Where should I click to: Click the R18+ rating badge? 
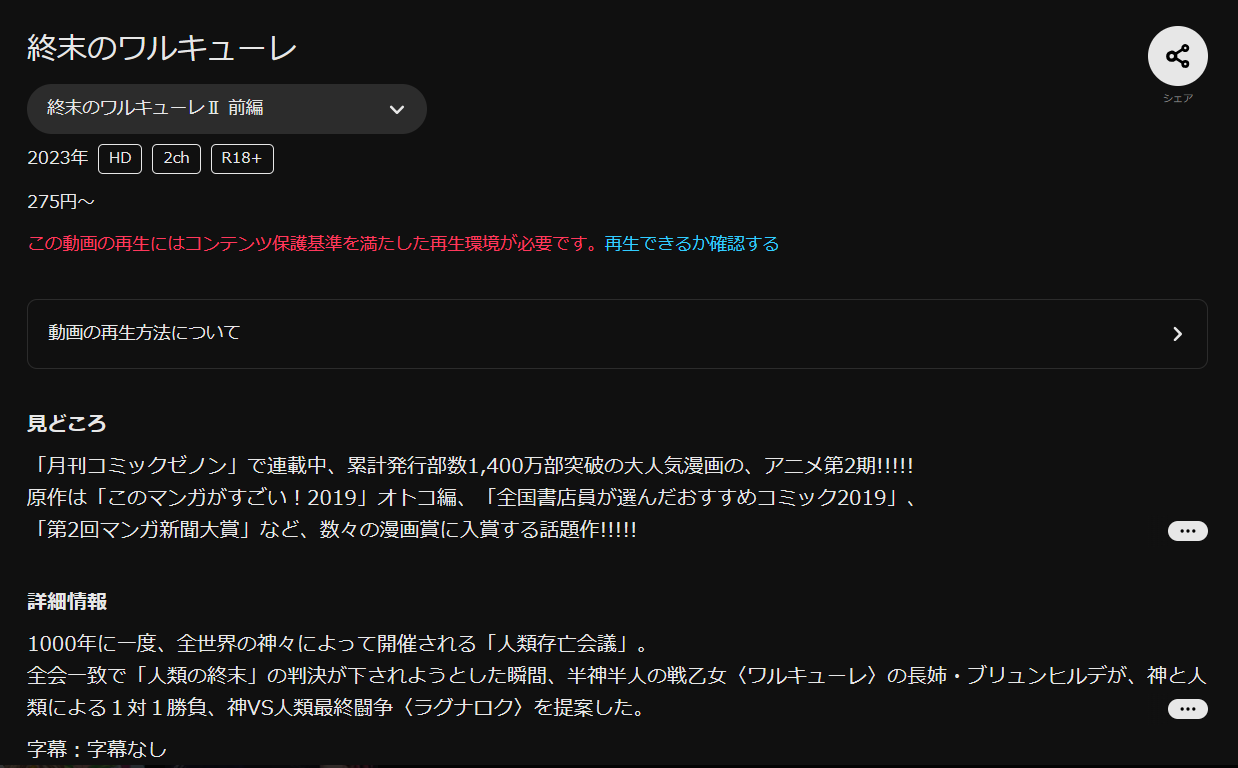click(x=242, y=159)
